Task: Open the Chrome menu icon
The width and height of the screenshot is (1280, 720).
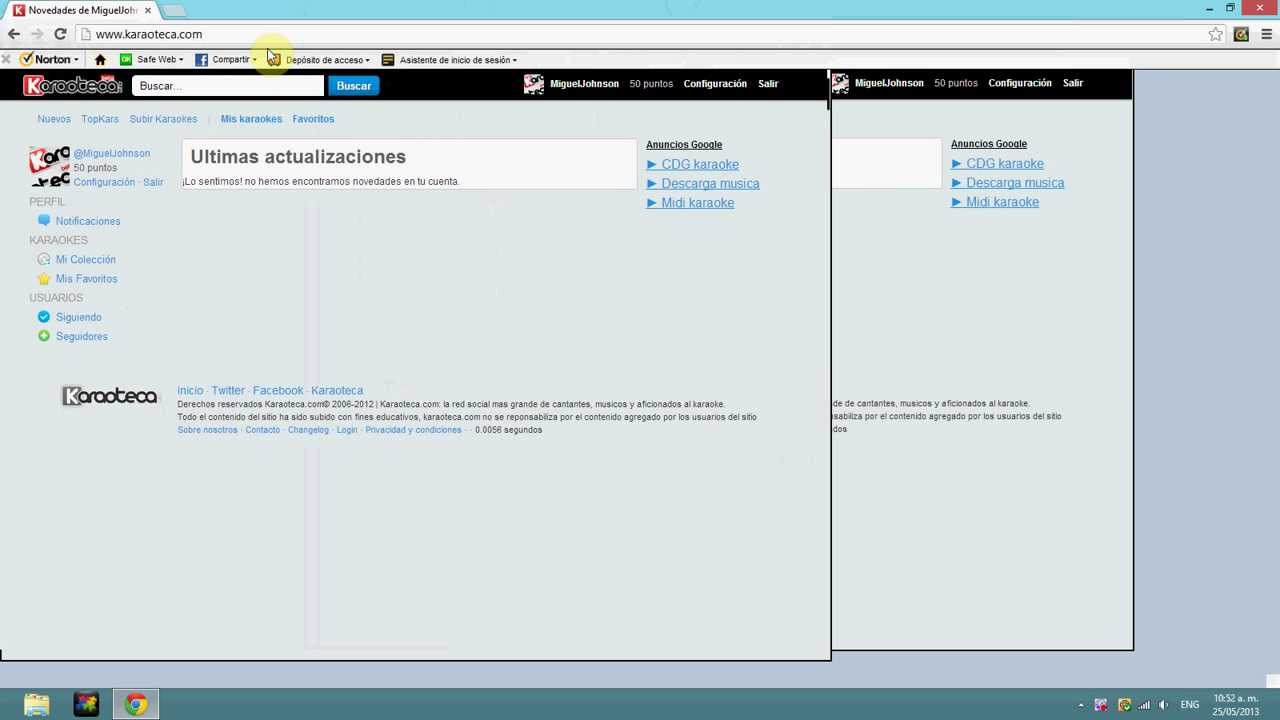Action: coord(1266,34)
